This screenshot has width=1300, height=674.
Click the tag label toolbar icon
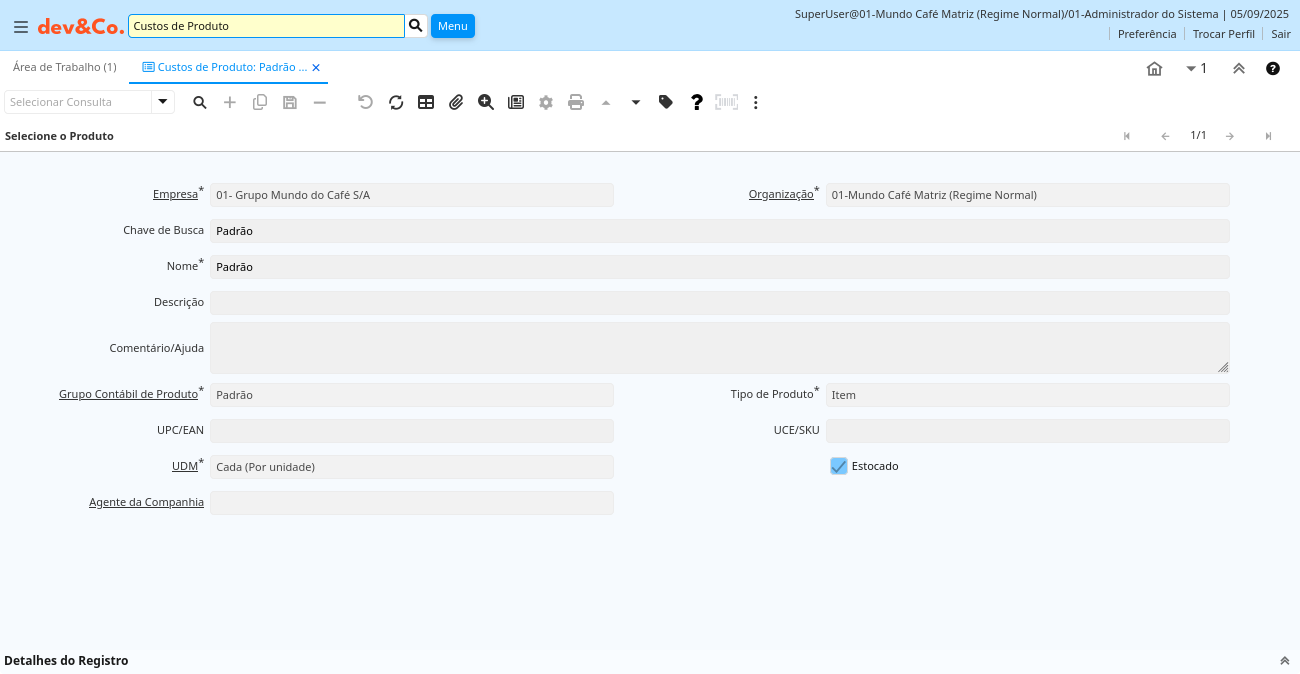tap(666, 102)
